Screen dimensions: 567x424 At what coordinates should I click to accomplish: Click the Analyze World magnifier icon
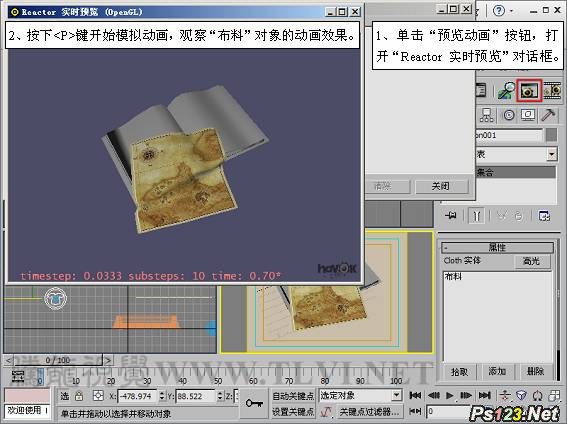506,90
